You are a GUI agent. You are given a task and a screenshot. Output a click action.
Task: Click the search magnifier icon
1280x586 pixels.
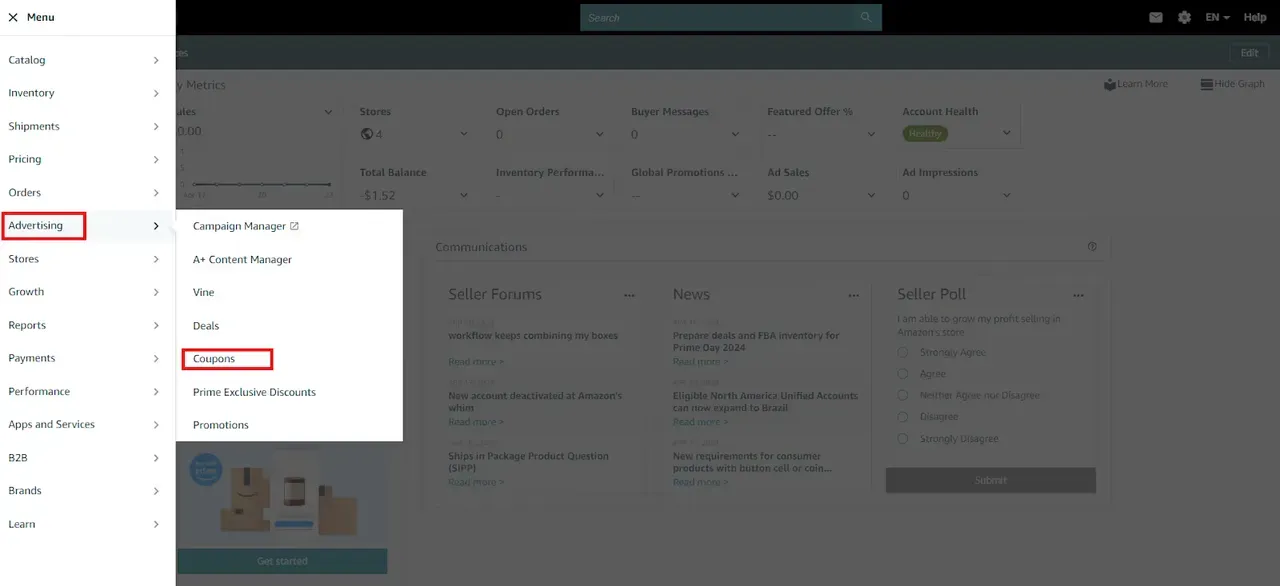(x=866, y=18)
